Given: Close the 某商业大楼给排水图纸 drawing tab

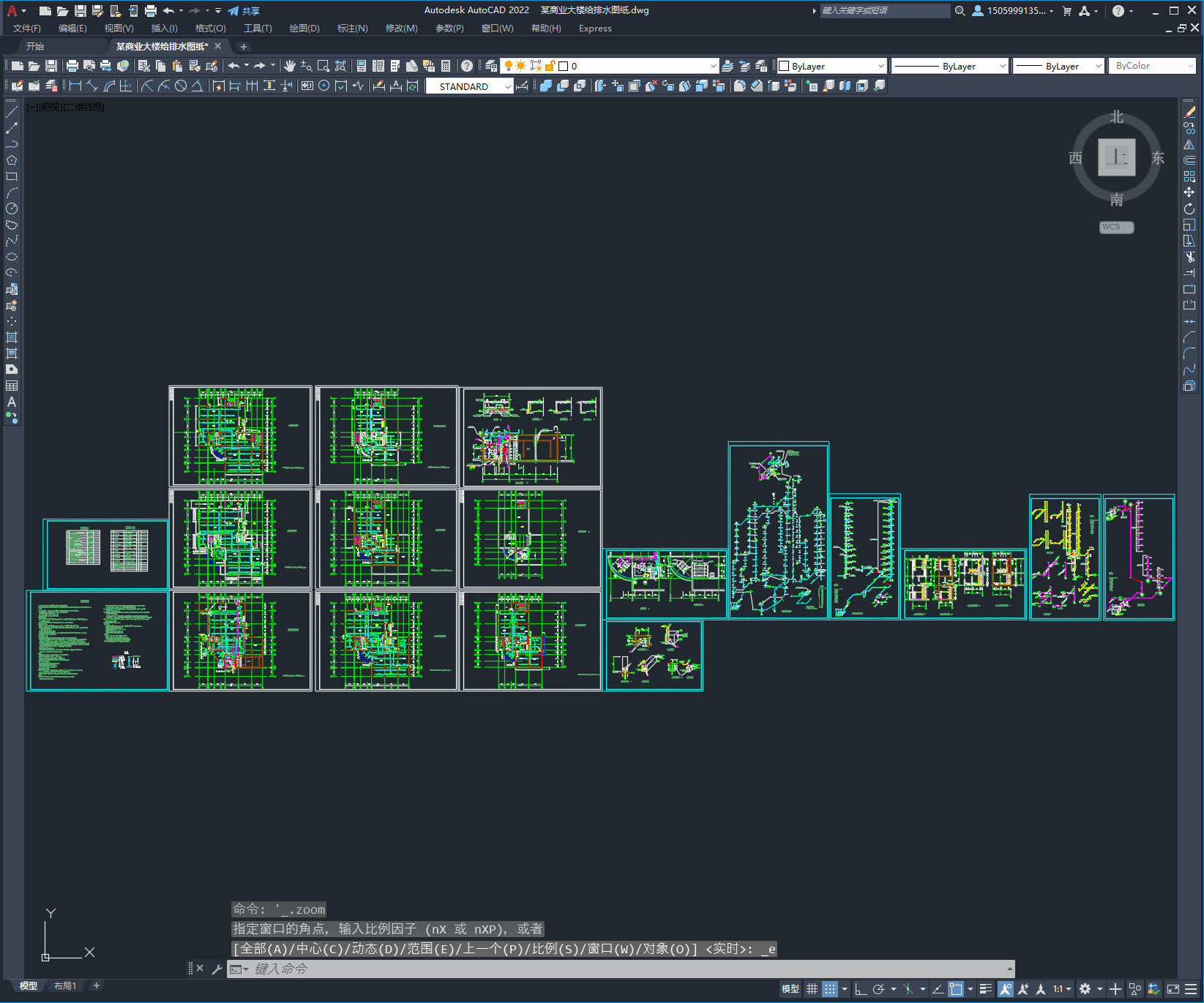Looking at the screenshot, I should pos(217,46).
